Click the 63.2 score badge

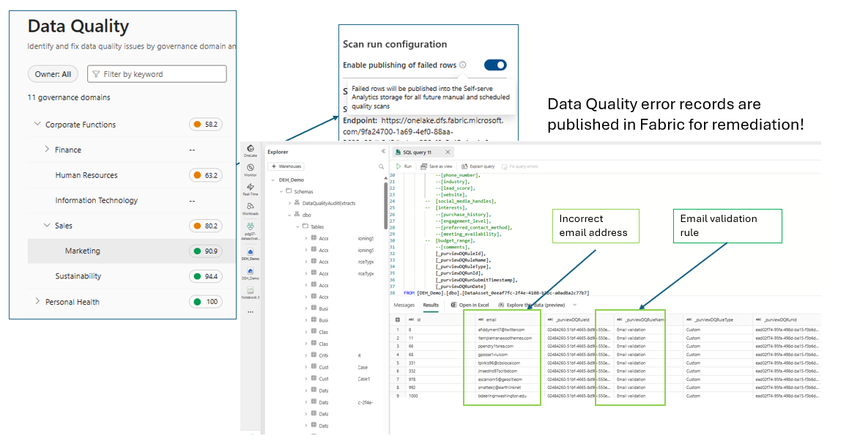click(206, 176)
